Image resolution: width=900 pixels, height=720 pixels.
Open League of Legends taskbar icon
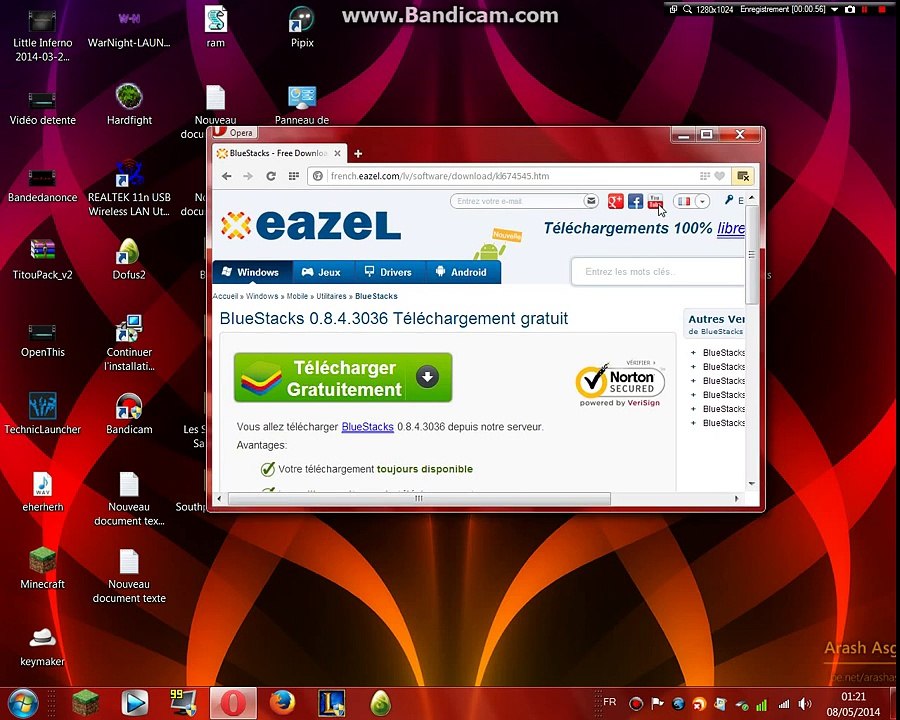coord(332,702)
